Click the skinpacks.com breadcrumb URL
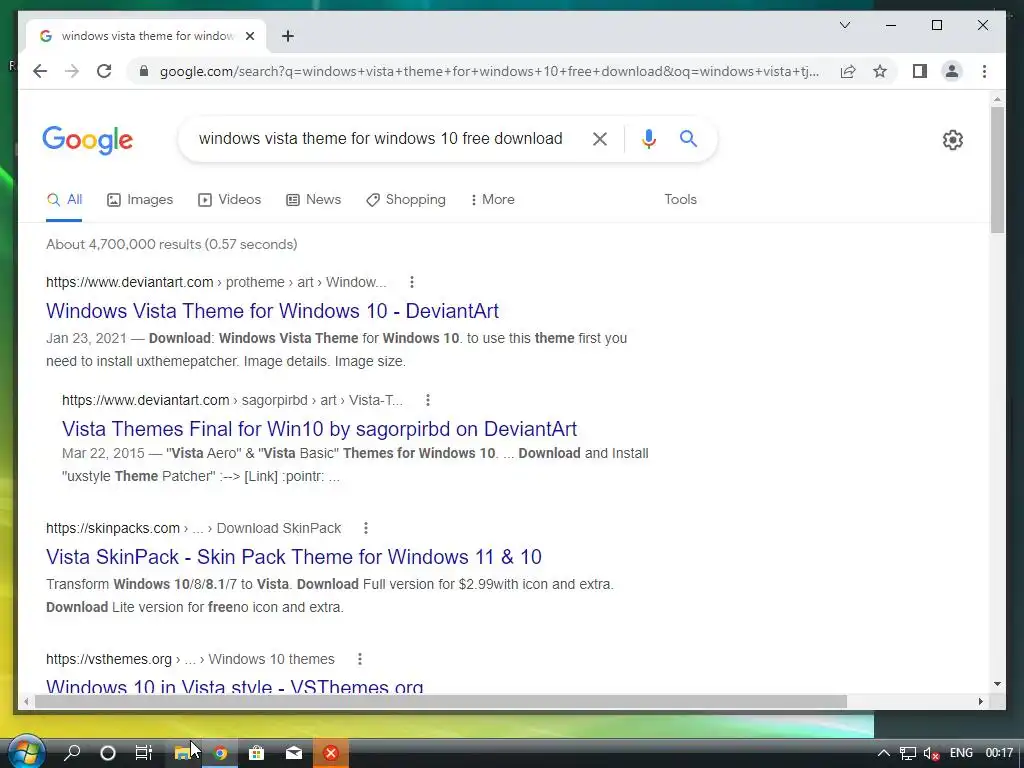Image resolution: width=1024 pixels, height=768 pixels. click(193, 528)
